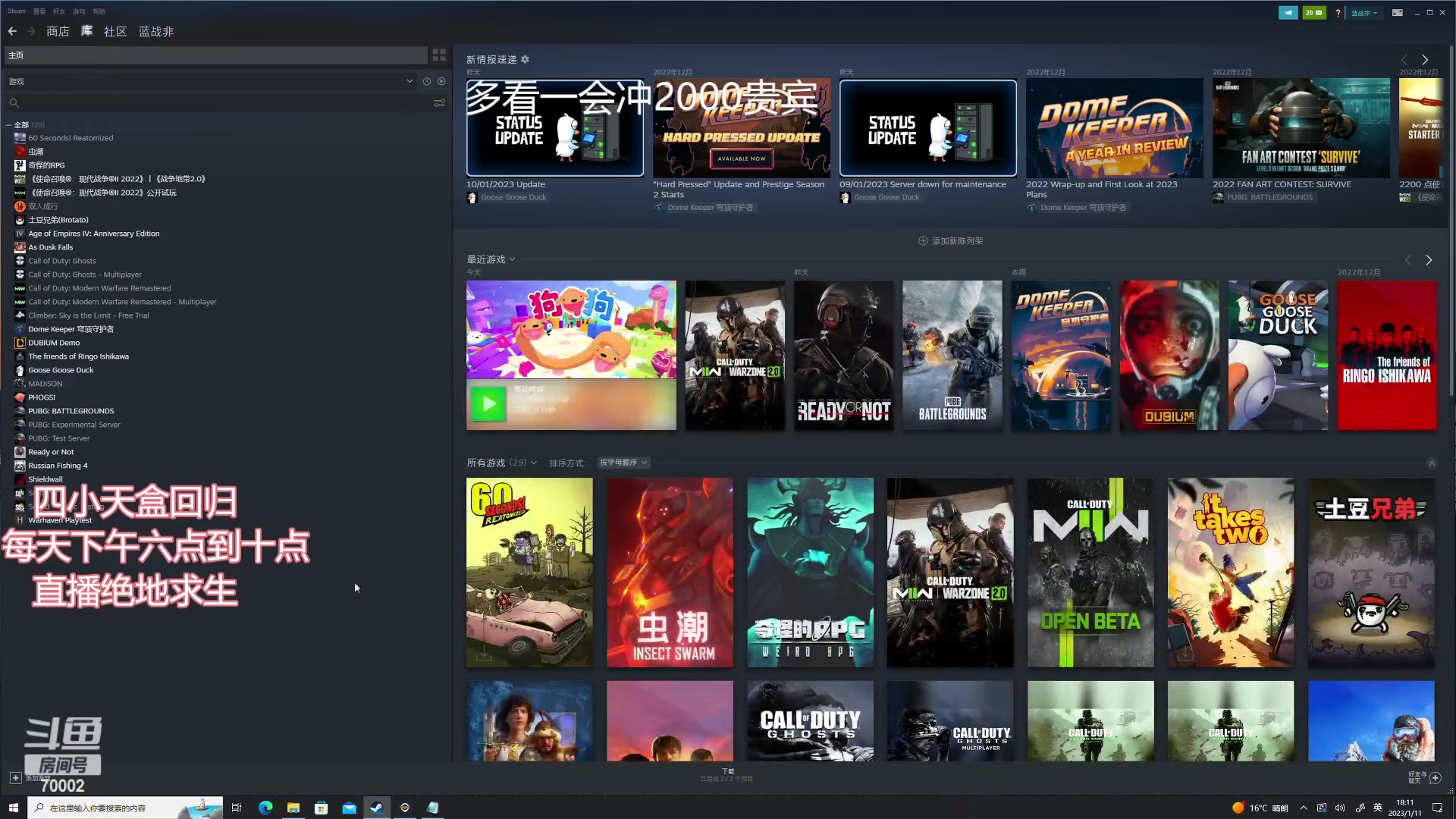Image resolution: width=1456 pixels, height=819 pixels.
Task: Select Age of Empires IV in list
Action: point(94,234)
